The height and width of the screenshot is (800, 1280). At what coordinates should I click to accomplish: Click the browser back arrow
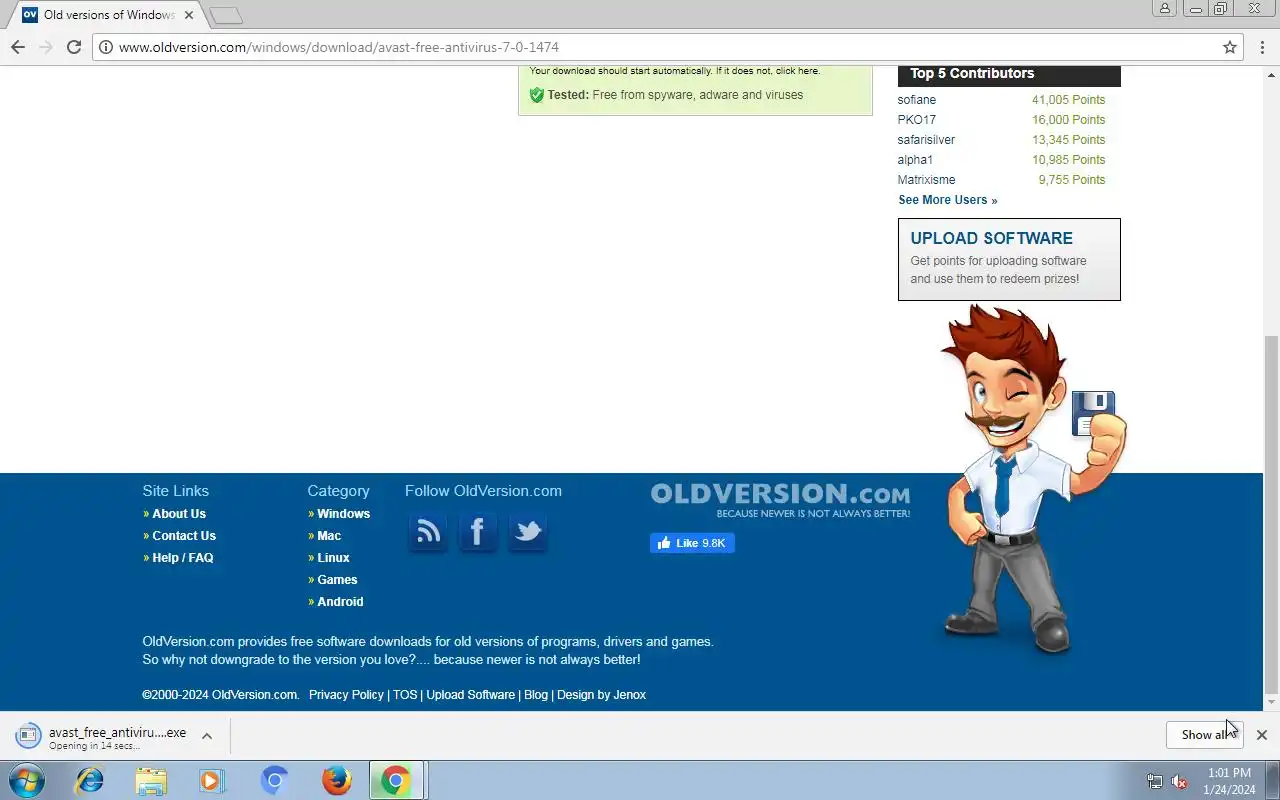[17, 47]
